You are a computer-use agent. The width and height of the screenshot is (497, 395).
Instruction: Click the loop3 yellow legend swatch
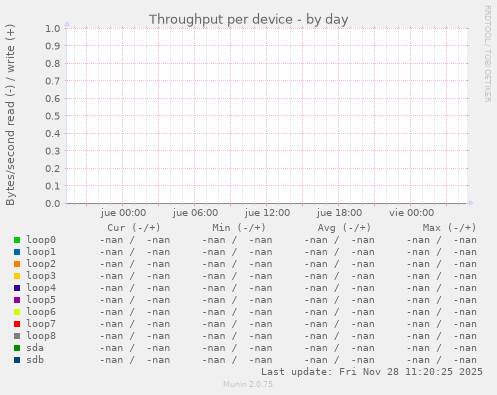(x=17, y=276)
